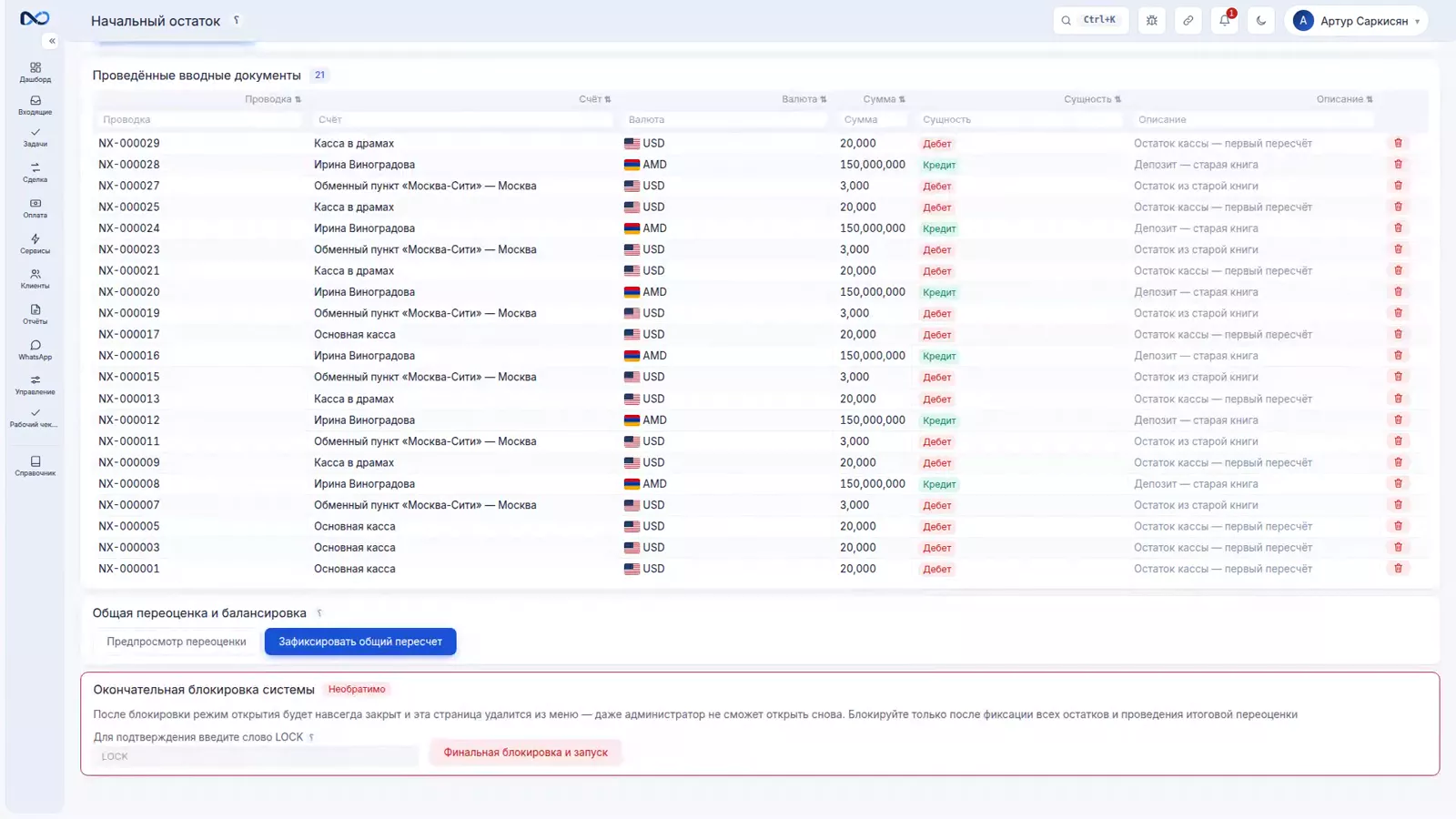
Task: Sort the table by Проводка column
Action: coord(273,99)
